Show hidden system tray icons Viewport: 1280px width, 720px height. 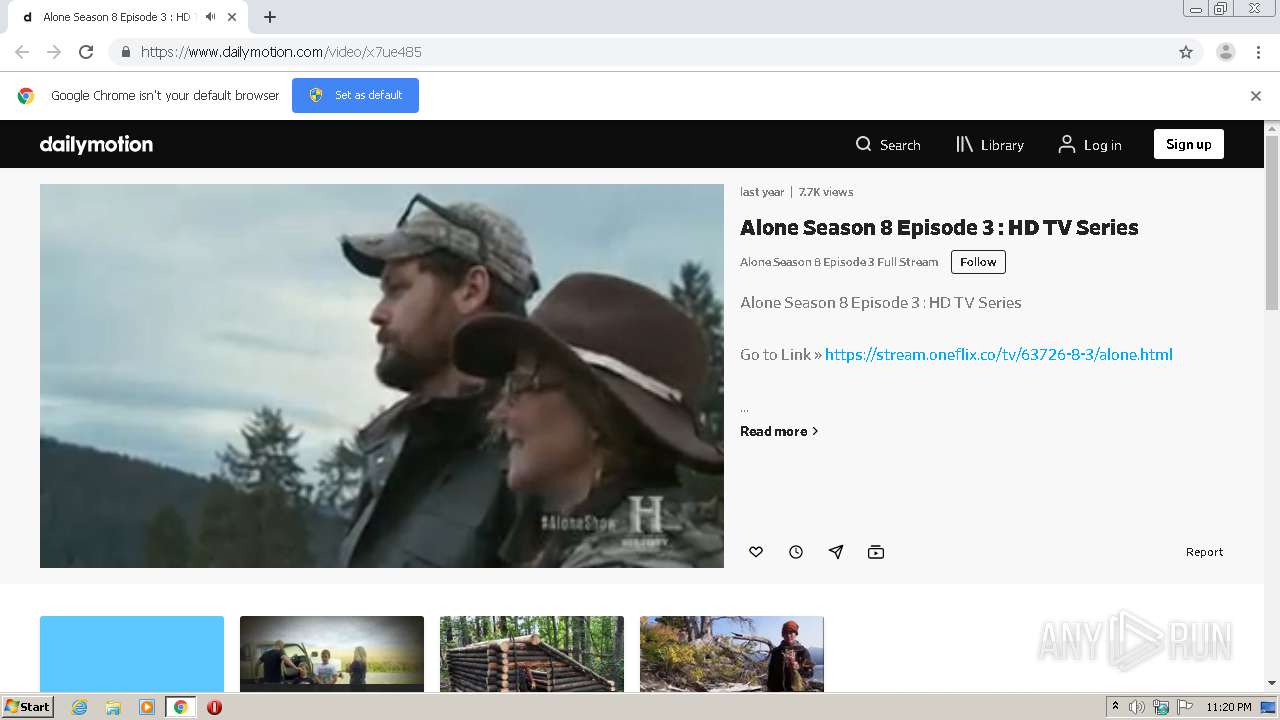[1115, 707]
